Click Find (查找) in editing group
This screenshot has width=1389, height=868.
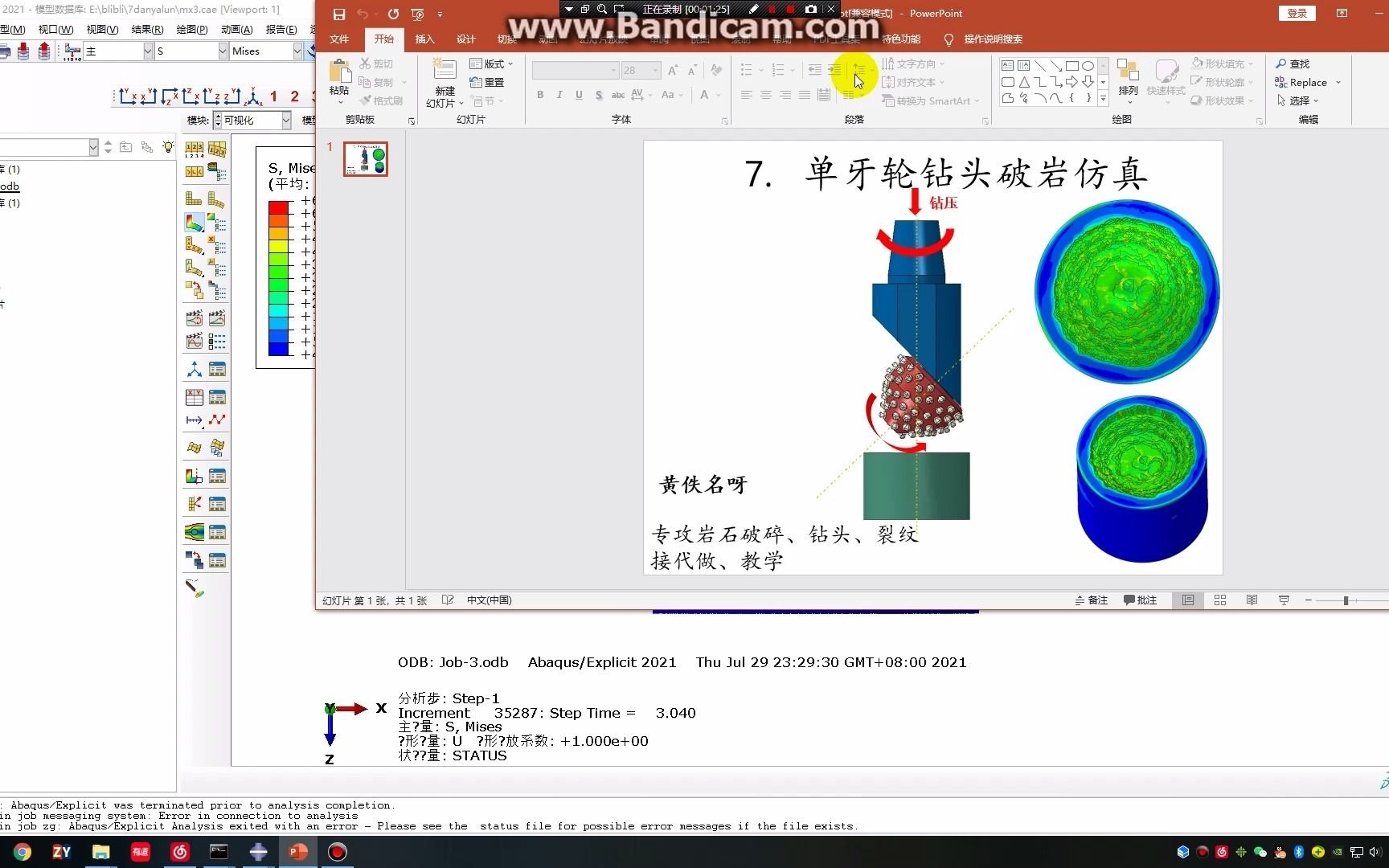click(1293, 63)
